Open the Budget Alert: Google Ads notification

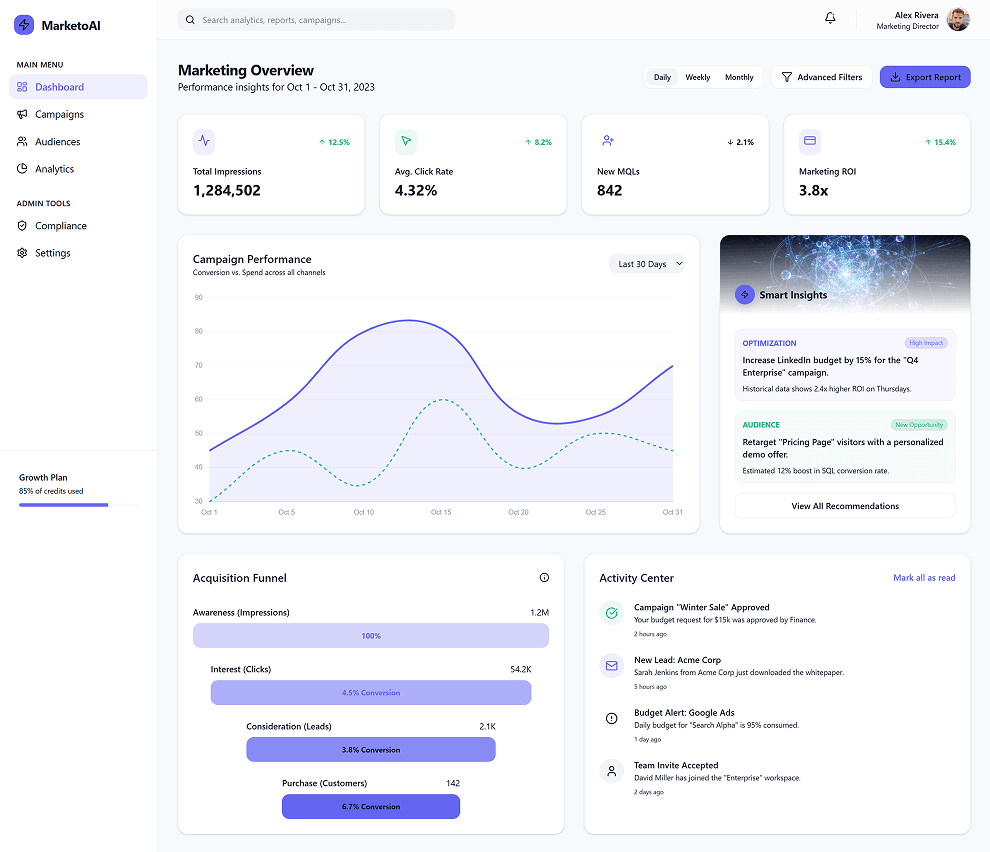coord(777,725)
